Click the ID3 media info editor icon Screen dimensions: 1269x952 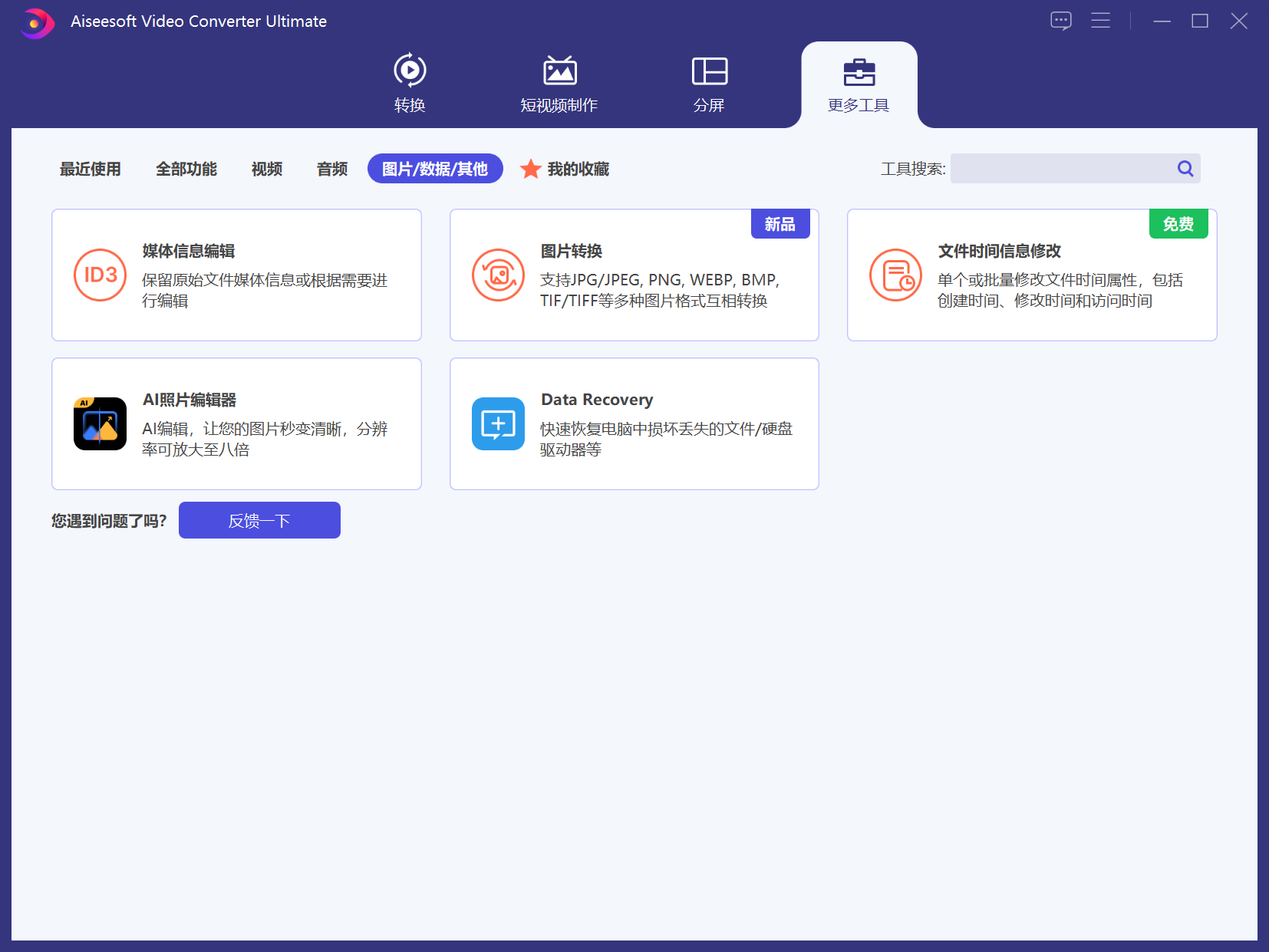pyautogui.click(x=100, y=275)
